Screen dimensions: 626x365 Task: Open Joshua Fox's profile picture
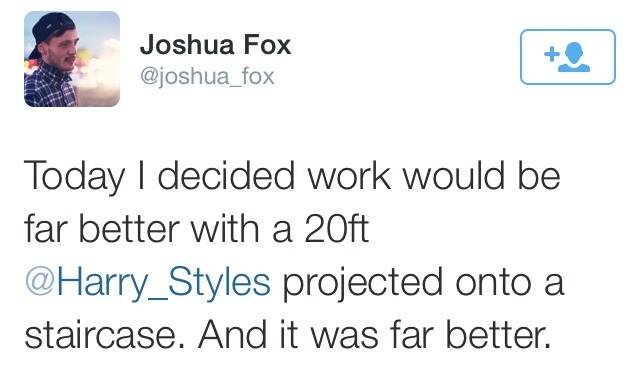(72, 59)
